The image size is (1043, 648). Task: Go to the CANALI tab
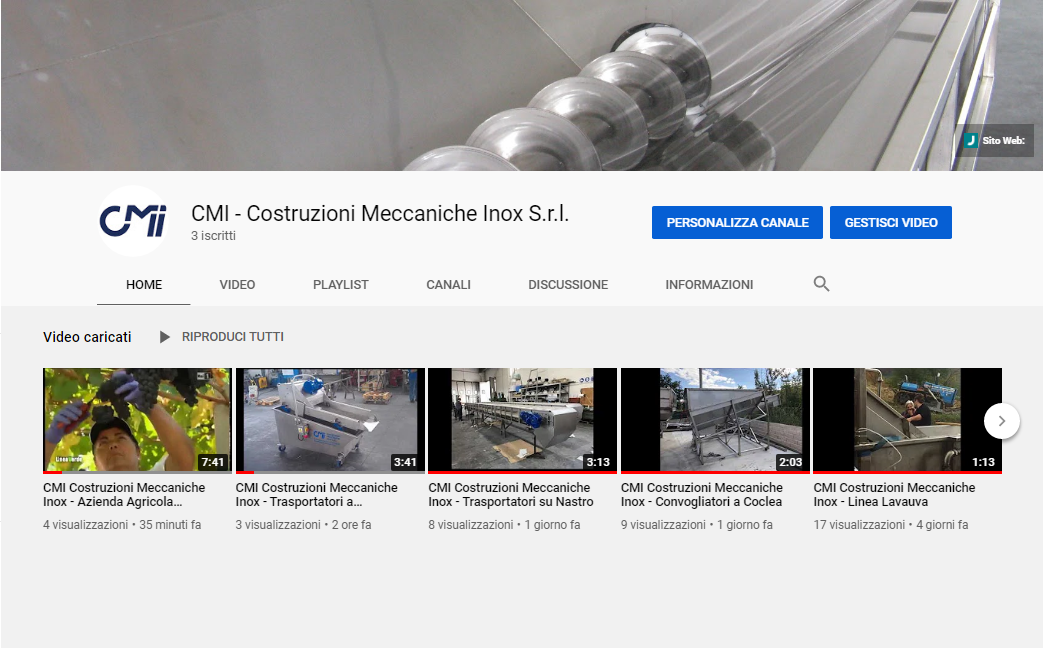[x=448, y=285]
